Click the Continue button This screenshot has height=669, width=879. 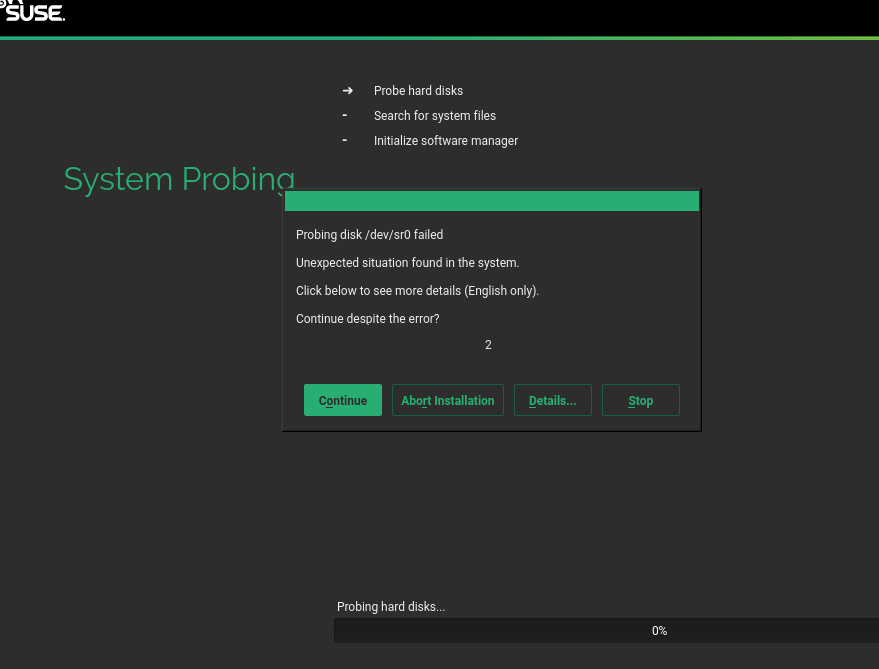point(342,400)
